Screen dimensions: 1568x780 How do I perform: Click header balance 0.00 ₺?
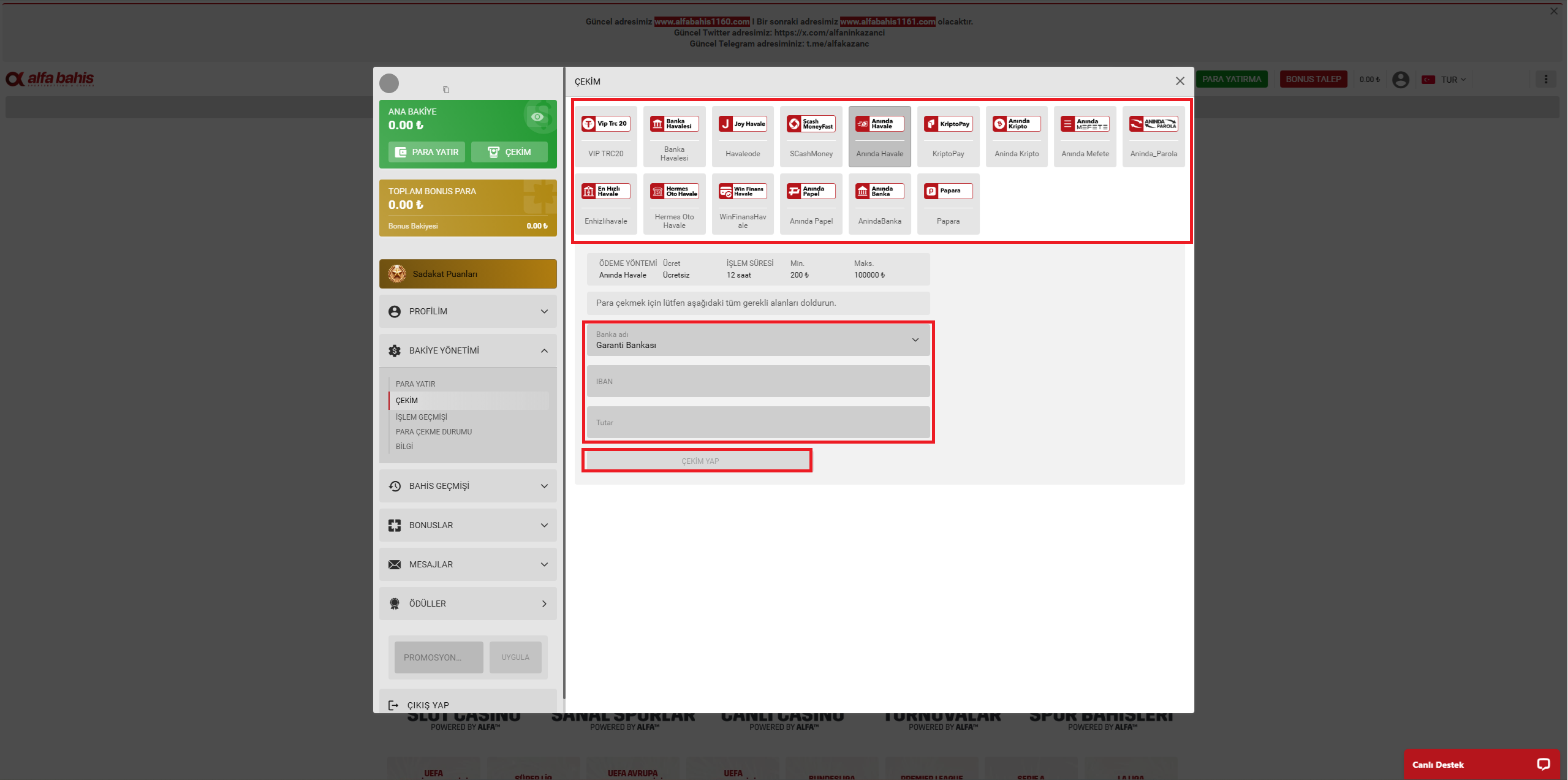(1369, 80)
